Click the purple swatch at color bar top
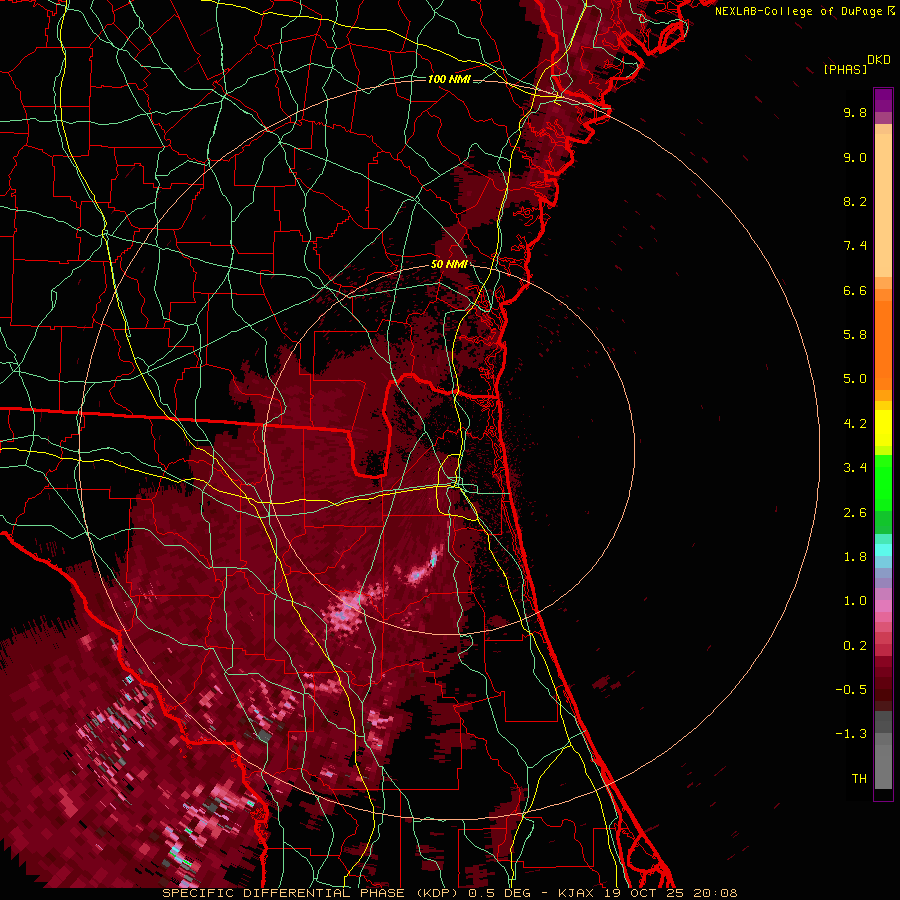Image resolution: width=900 pixels, height=900 pixels. (x=883, y=100)
